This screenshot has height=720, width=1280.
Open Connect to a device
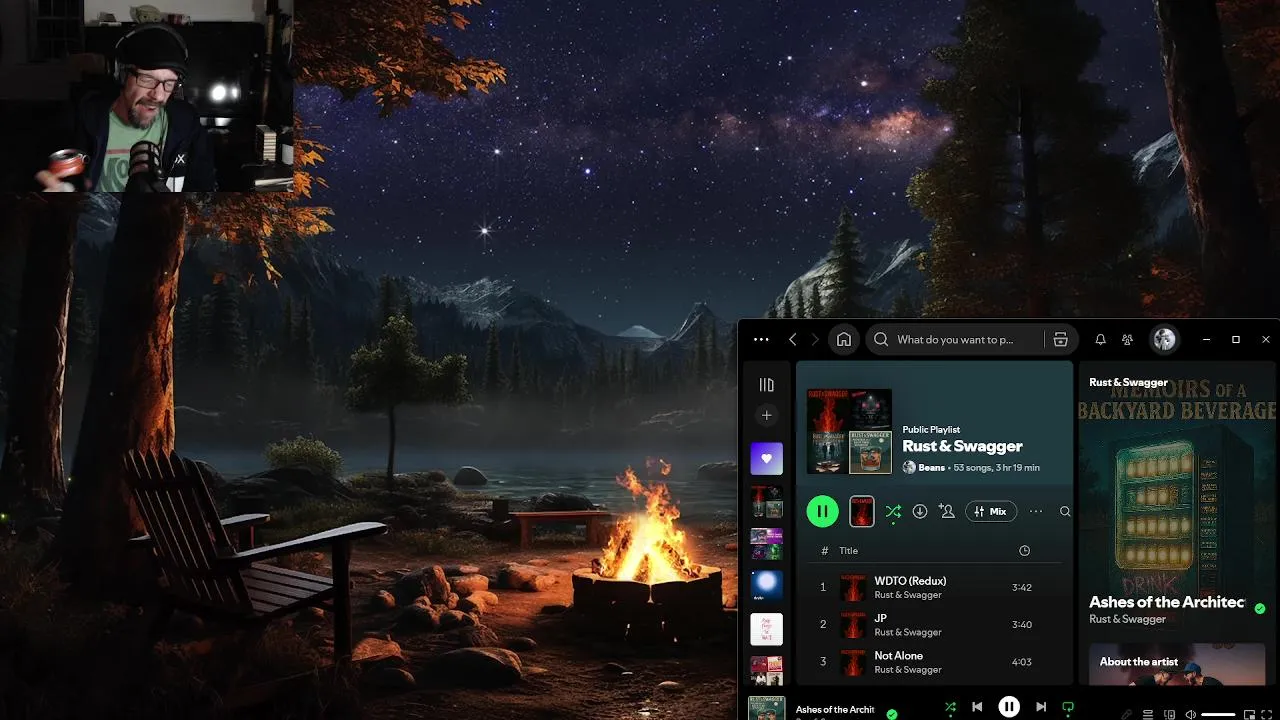(1169, 715)
